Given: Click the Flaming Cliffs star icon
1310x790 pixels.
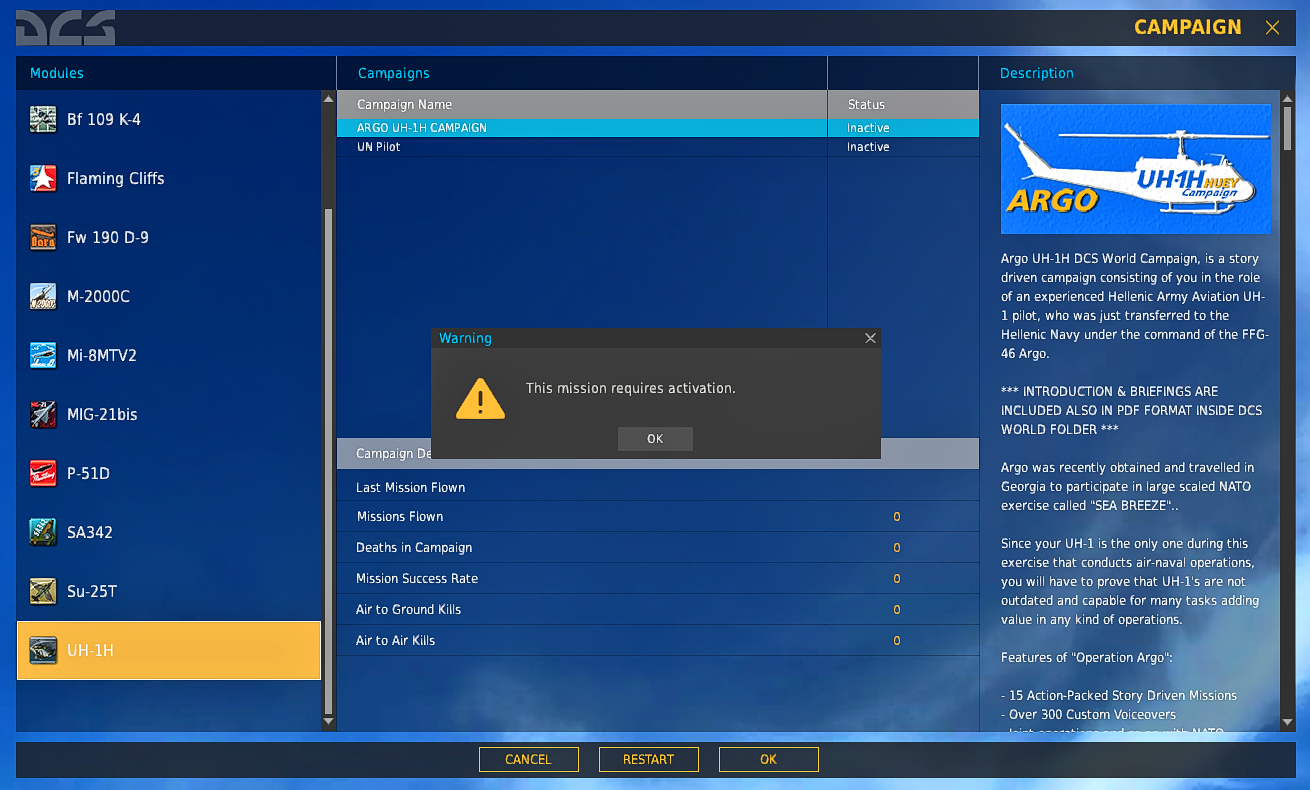Looking at the screenshot, I should (43, 178).
